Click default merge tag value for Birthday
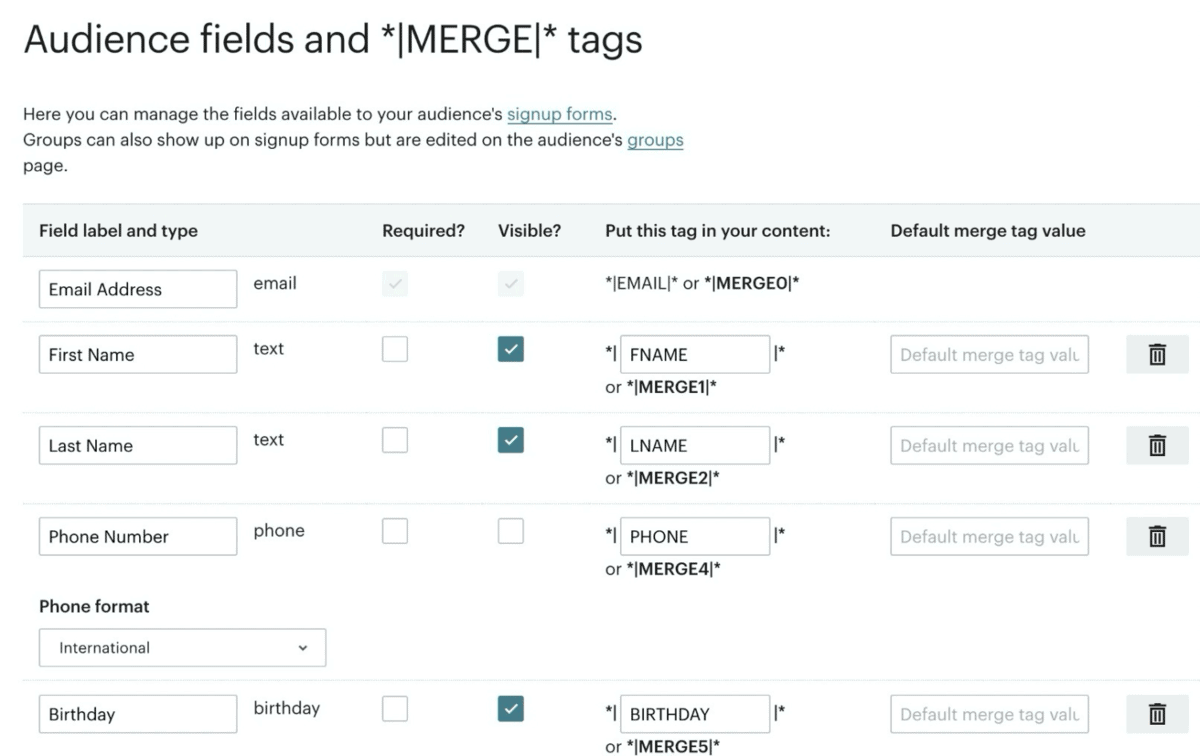This screenshot has height=756, width=1200. pyautogui.click(x=989, y=714)
